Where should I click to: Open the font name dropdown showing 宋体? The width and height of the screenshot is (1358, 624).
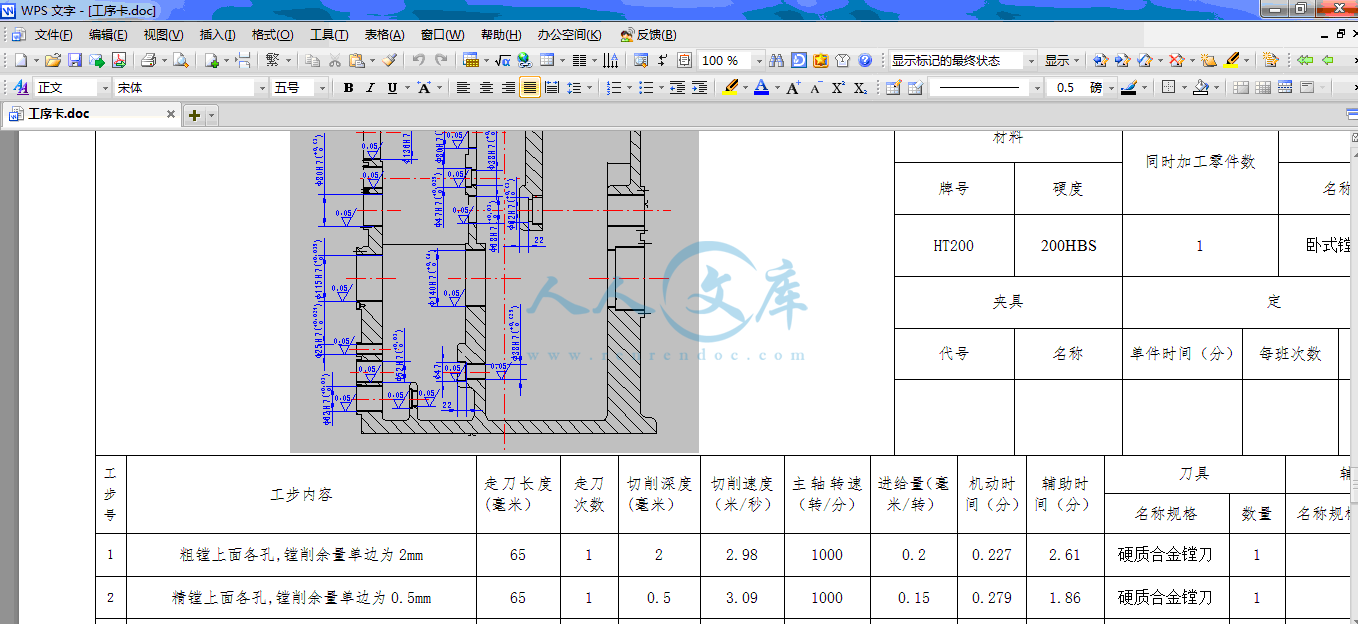(x=191, y=88)
